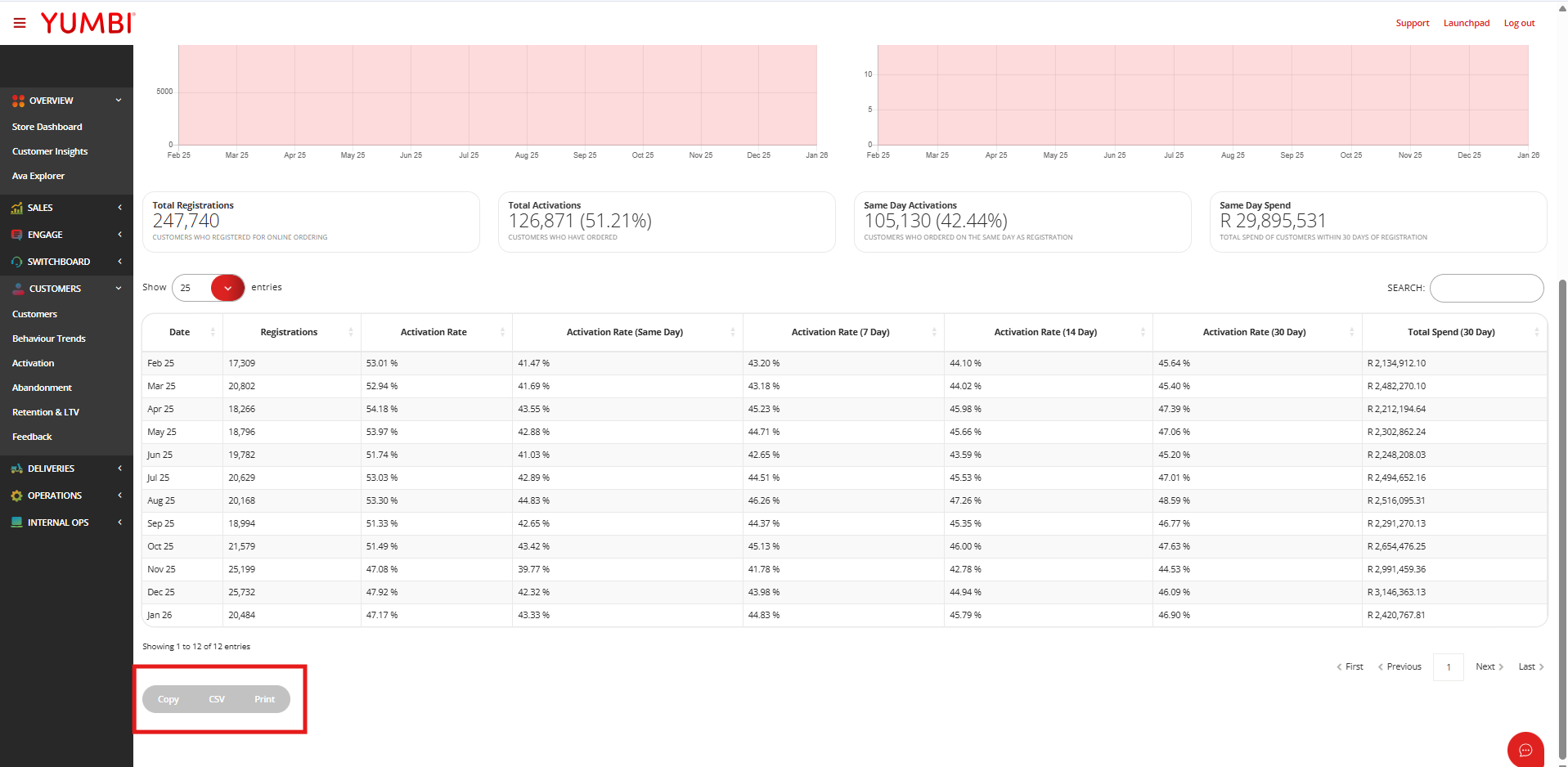
Task: Click the table search input field
Action: [x=1486, y=288]
